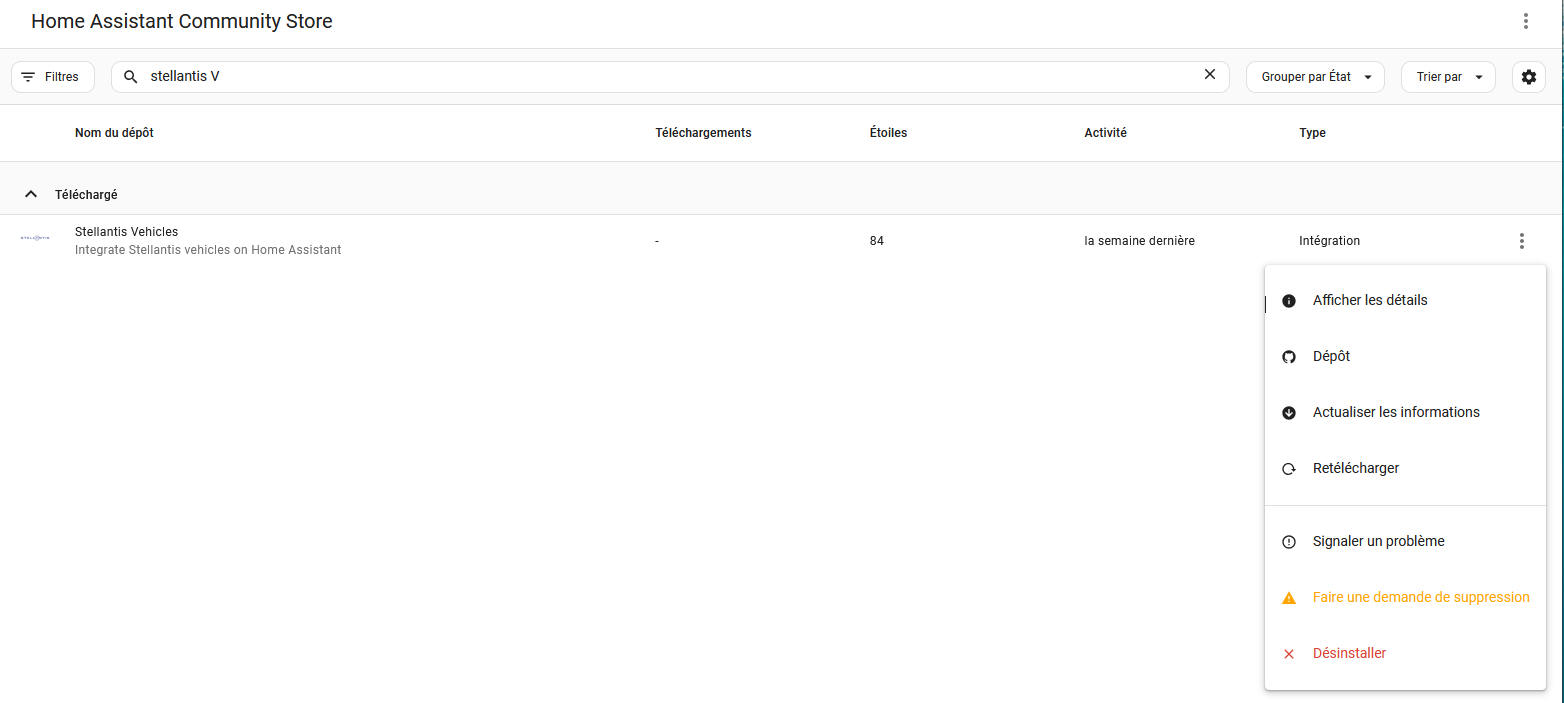1564x703 pixels.
Task: Select Désinstaller from the menu
Action: coord(1405,653)
